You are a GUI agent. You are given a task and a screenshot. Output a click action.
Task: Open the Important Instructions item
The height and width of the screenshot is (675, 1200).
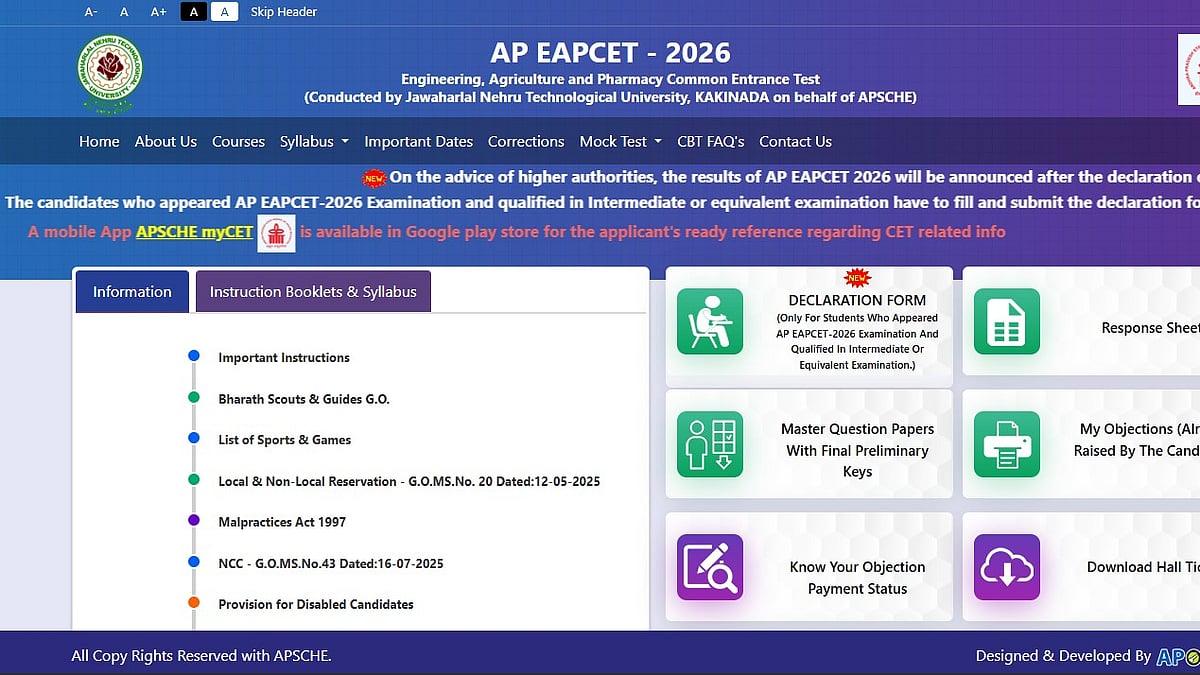click(x=284, y=358)
